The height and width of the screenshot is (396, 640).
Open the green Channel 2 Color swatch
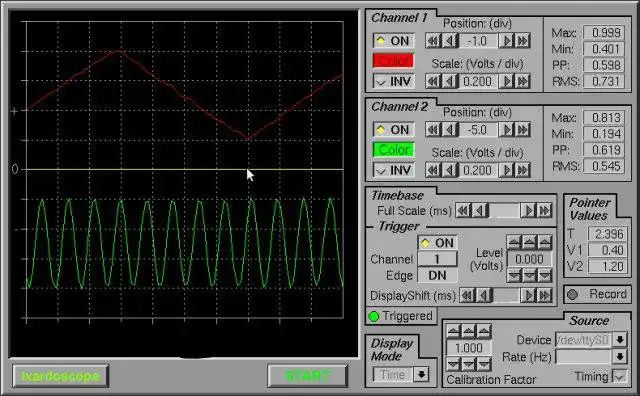click(x=393, y=150)
